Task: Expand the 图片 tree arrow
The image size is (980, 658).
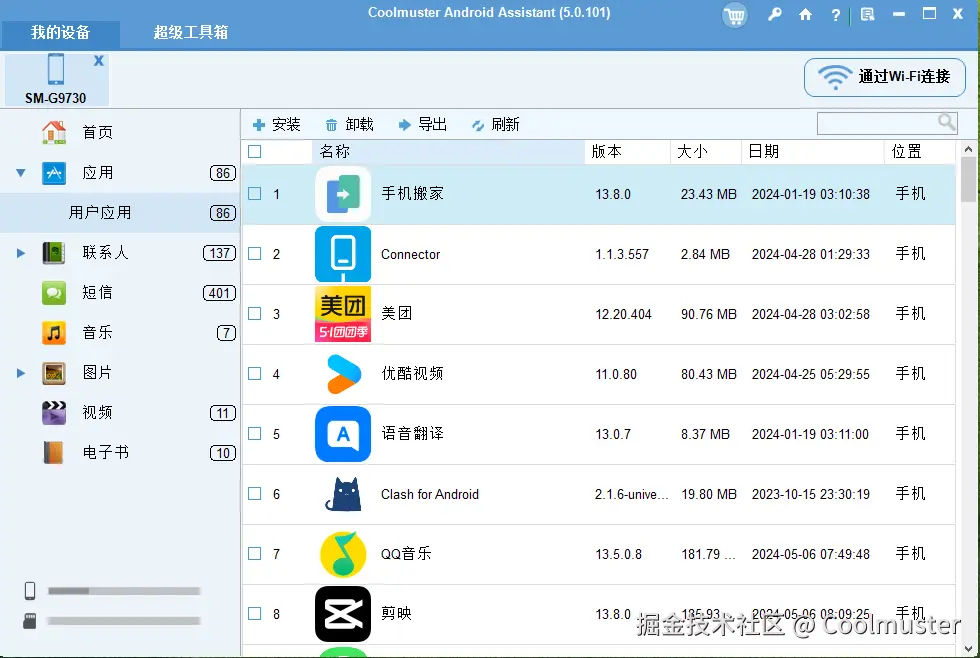Action: coord(21,373)
